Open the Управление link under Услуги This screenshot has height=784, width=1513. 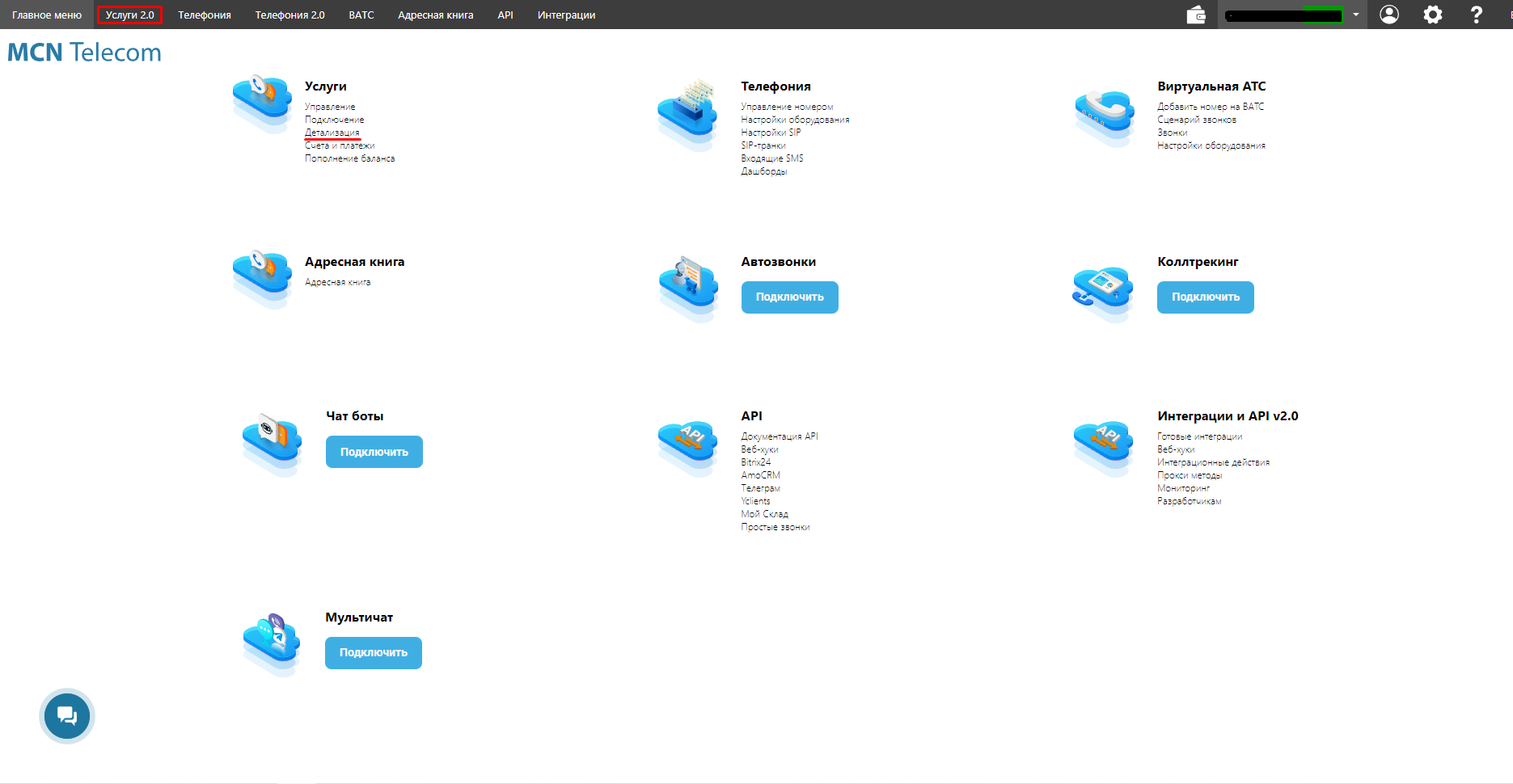click(330, 107)
